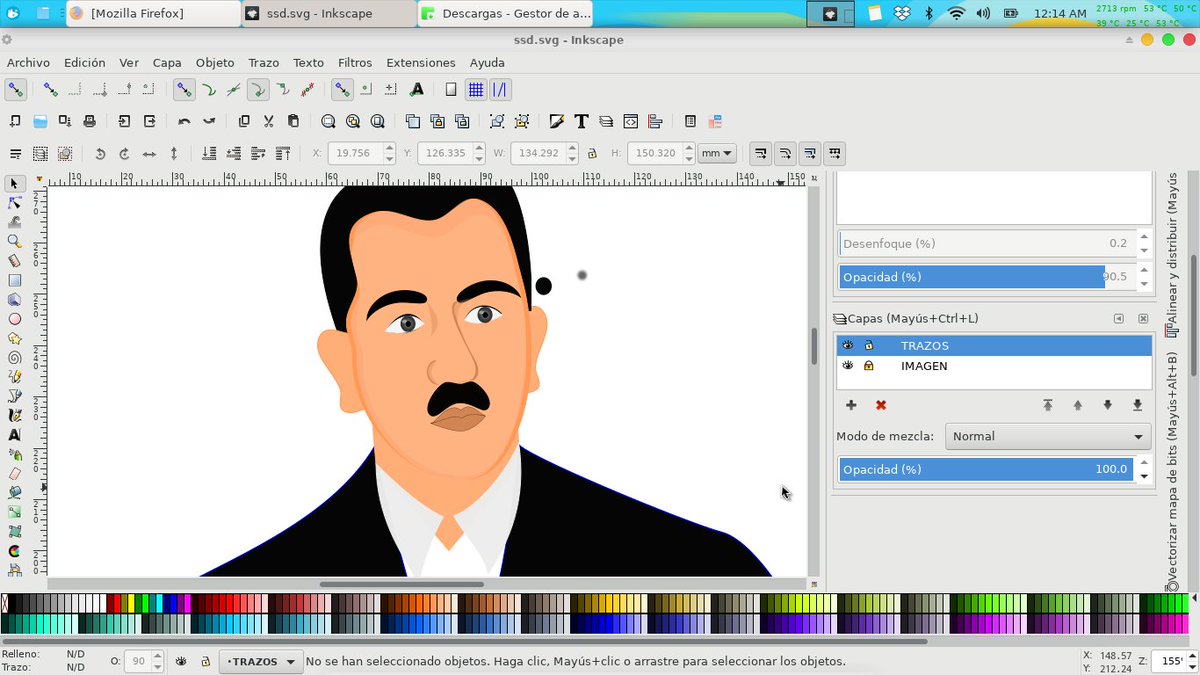Screen dimensions: 1200x675
Task: Click the Paste clipboard icon
Action: [293, 121]
